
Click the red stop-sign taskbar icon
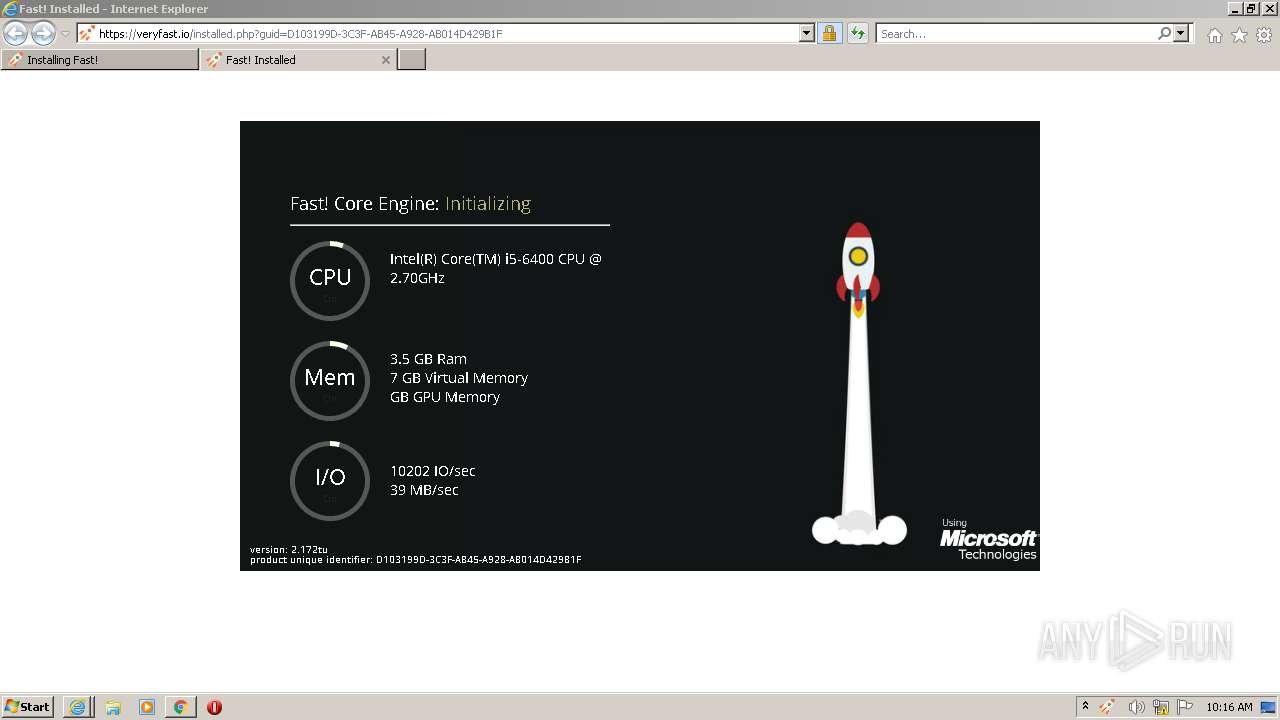coord(214,707)
